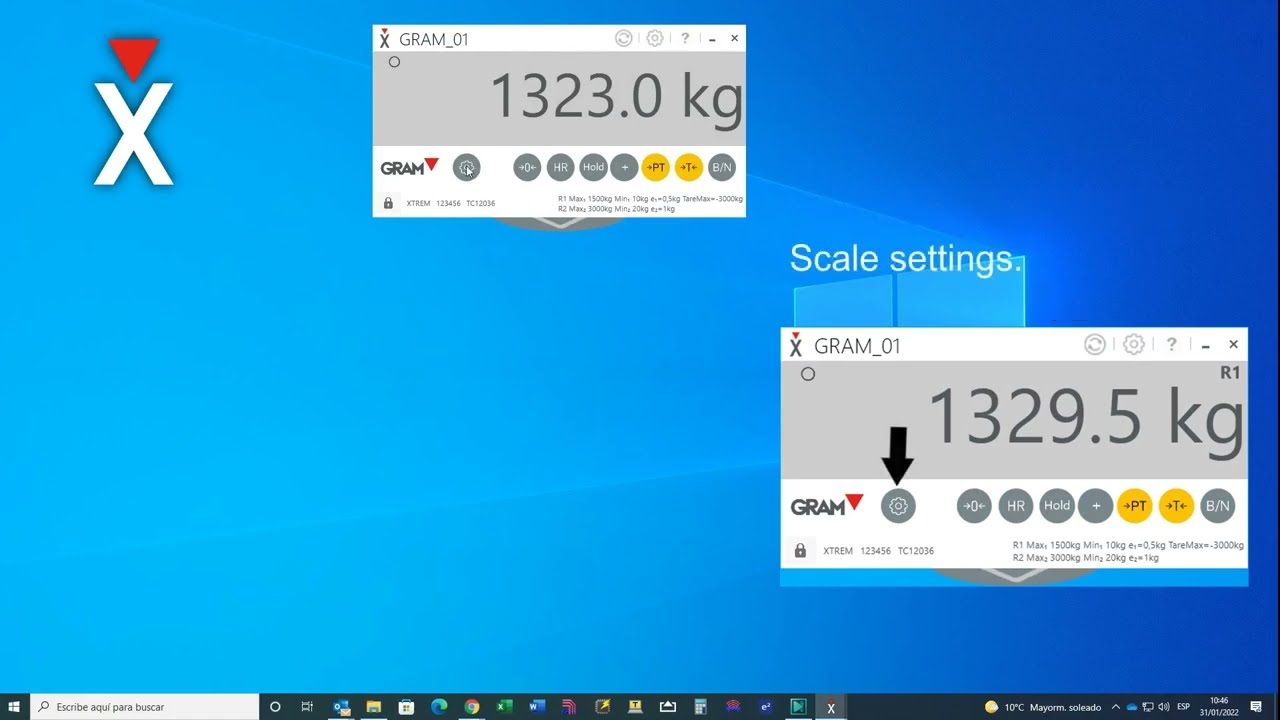The width and height of the screenshot is (1280, 720).
Task: Click refresh icon in small window title bar
Action: point(623,38)
